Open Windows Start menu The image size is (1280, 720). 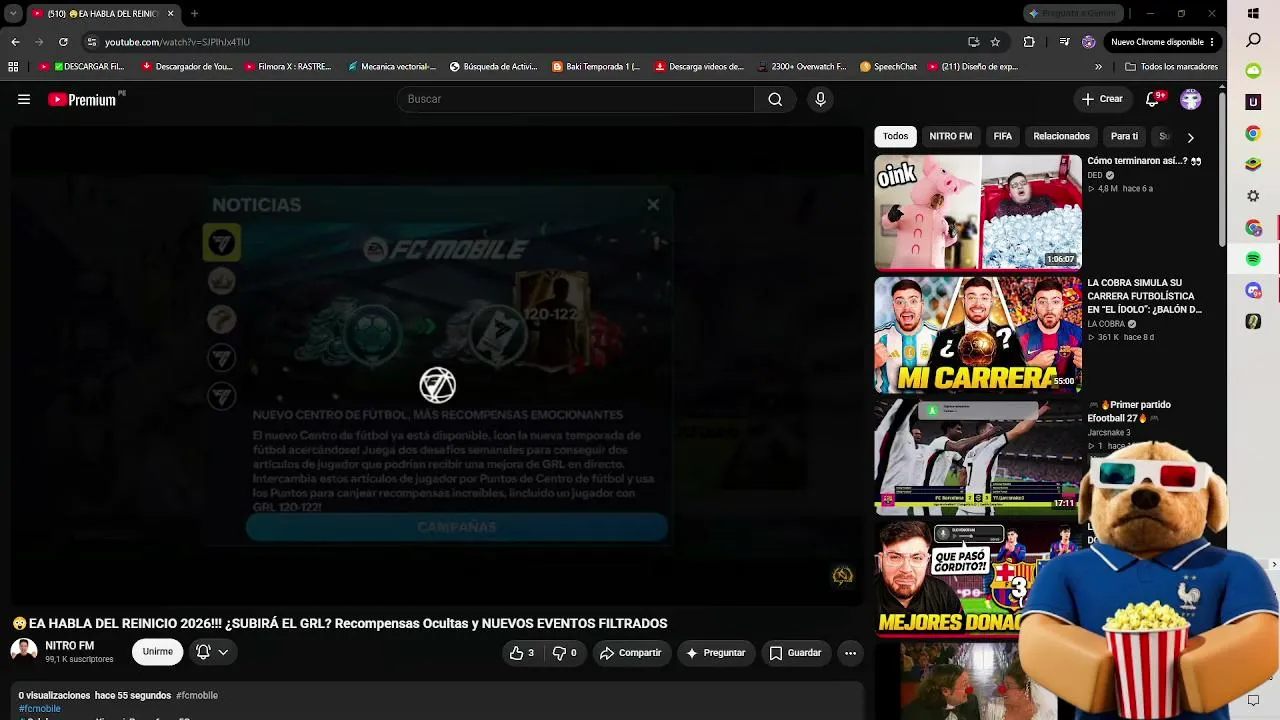tap(1253, 14)
